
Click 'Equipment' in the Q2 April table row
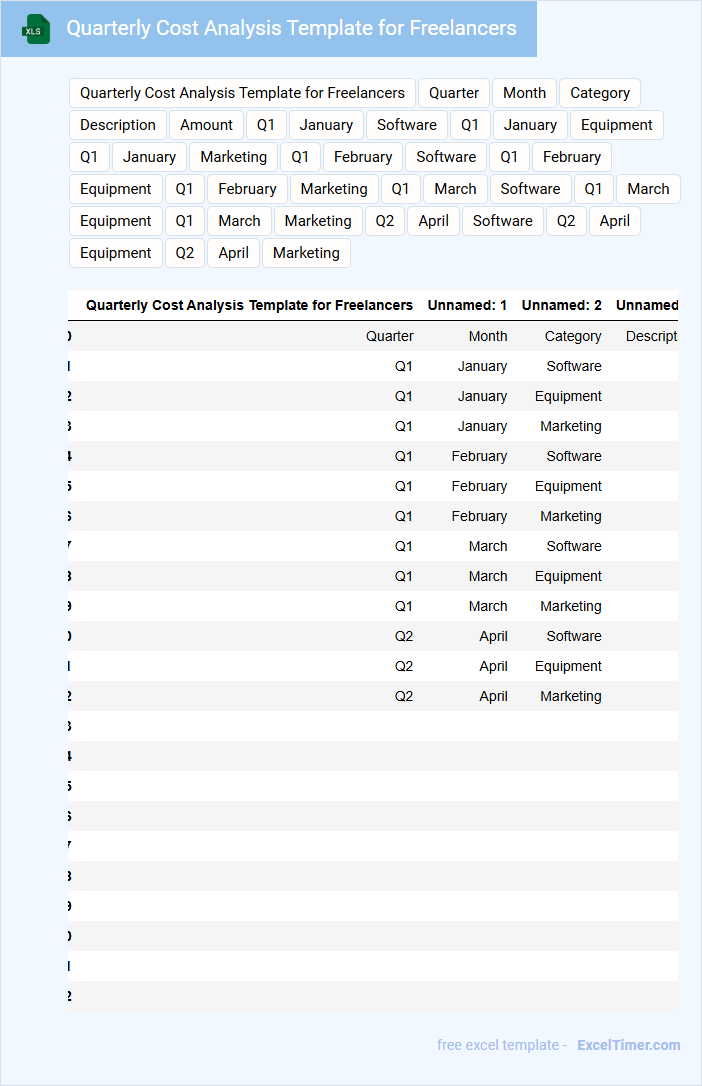click(568, 666)
